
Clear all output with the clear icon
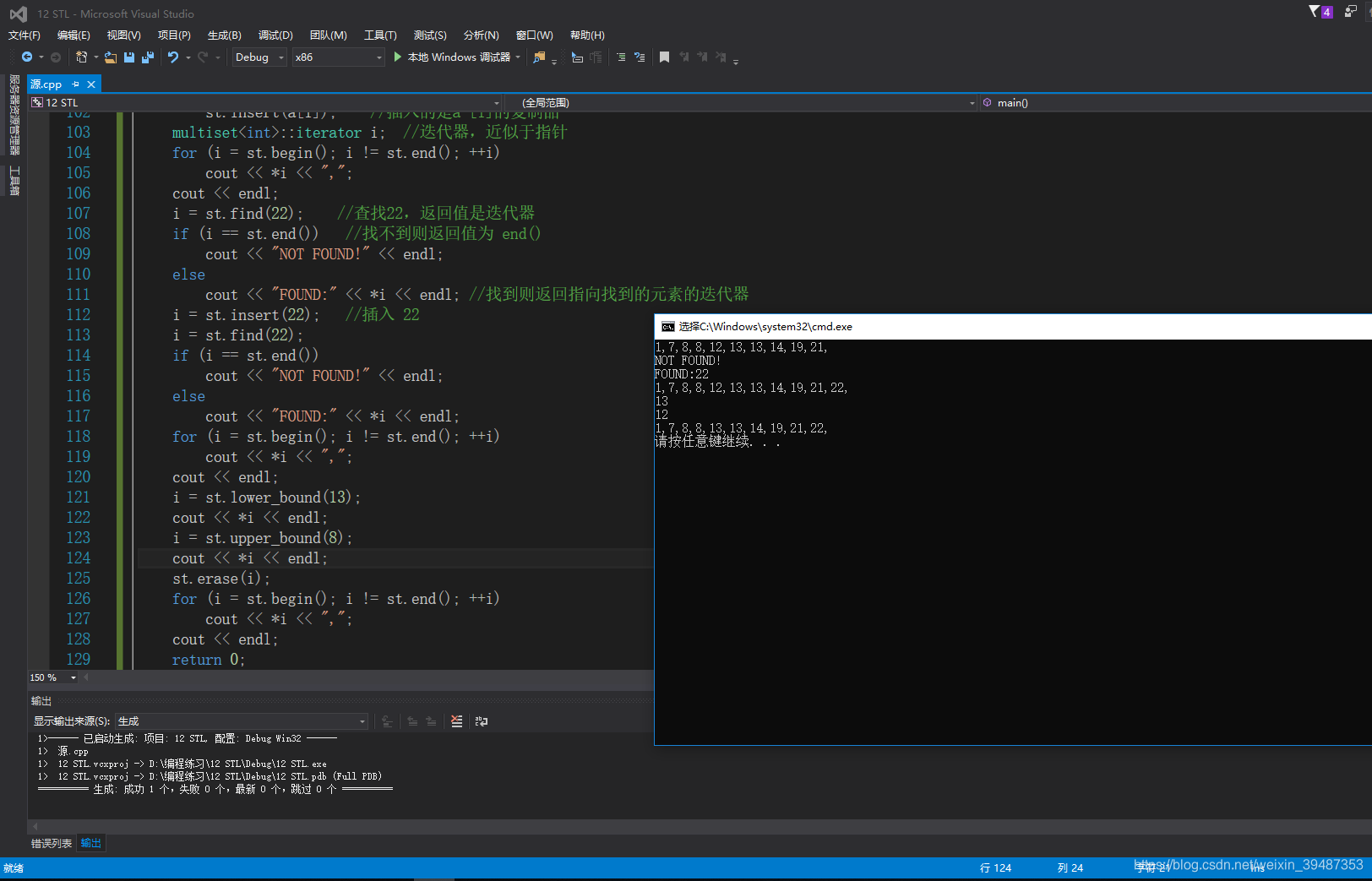457,721
